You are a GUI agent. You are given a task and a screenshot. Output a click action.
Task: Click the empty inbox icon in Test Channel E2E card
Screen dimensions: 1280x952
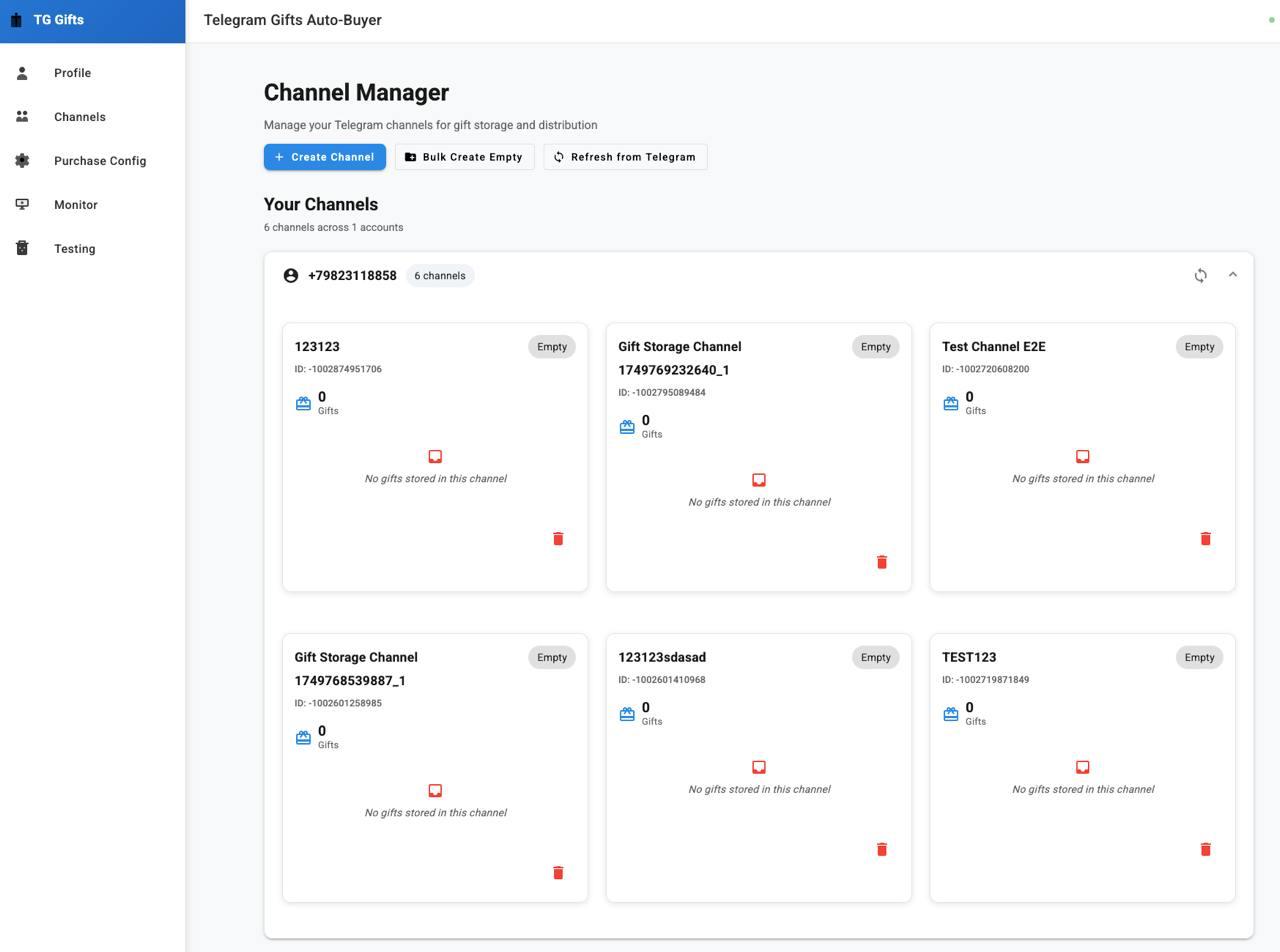click(x=1083, y=456)
